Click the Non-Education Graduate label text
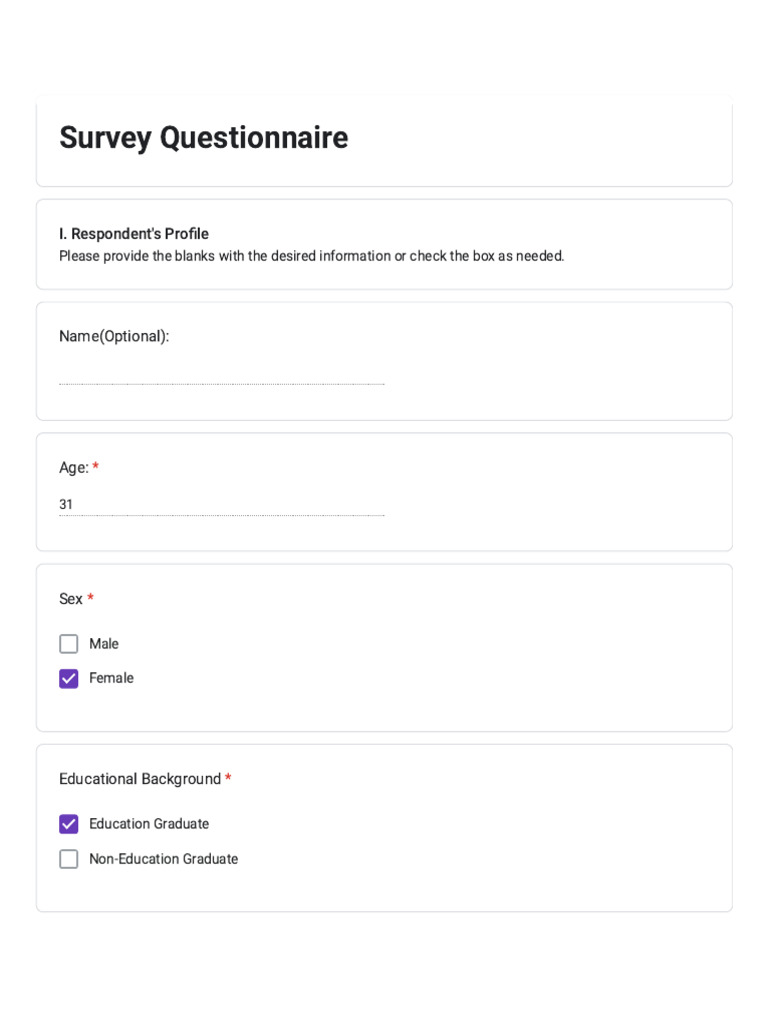This screenshot has height=1024, width=768. click(163, 859)
